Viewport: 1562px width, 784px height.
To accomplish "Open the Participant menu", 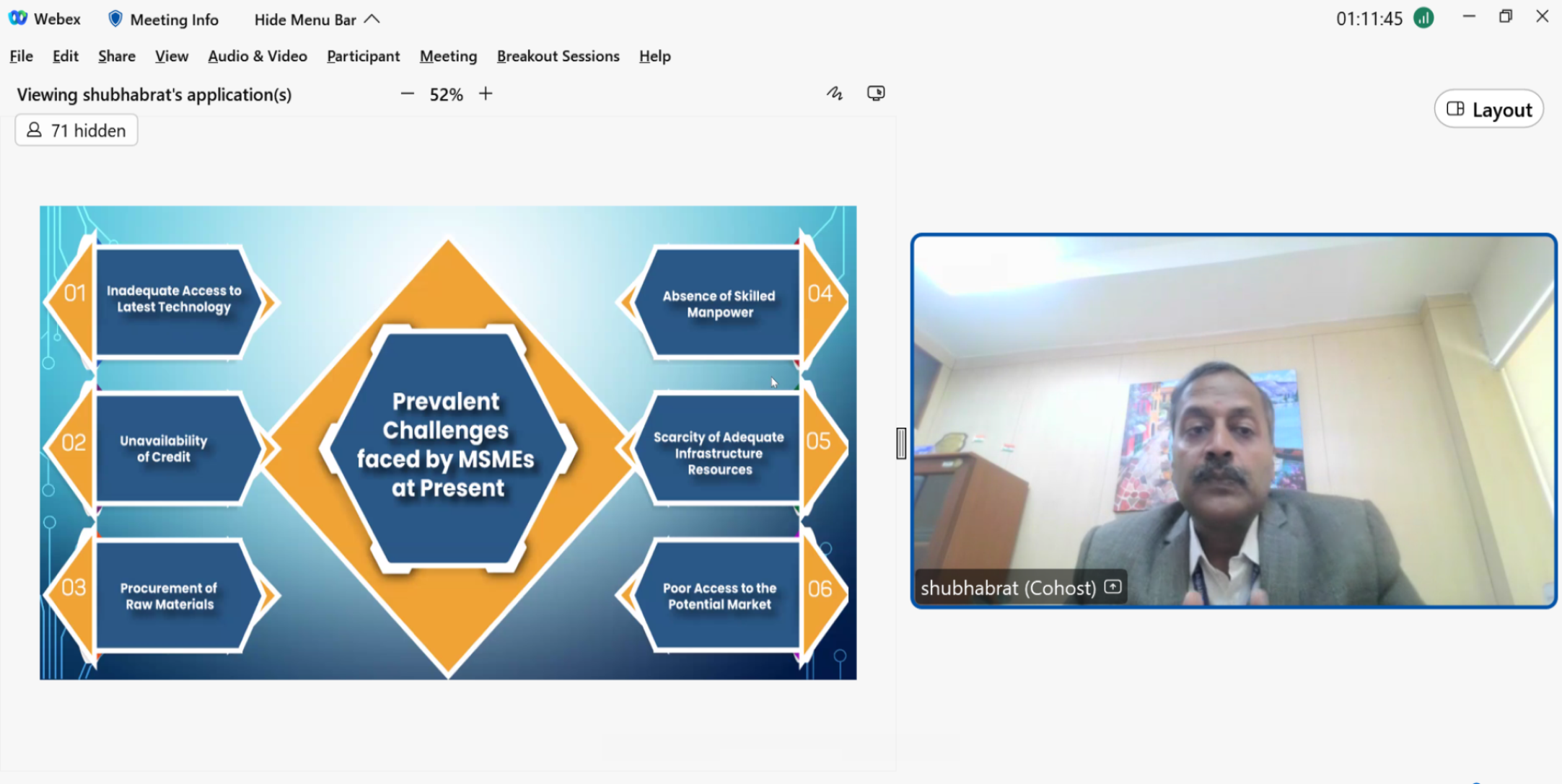I will tap(363, 56).
